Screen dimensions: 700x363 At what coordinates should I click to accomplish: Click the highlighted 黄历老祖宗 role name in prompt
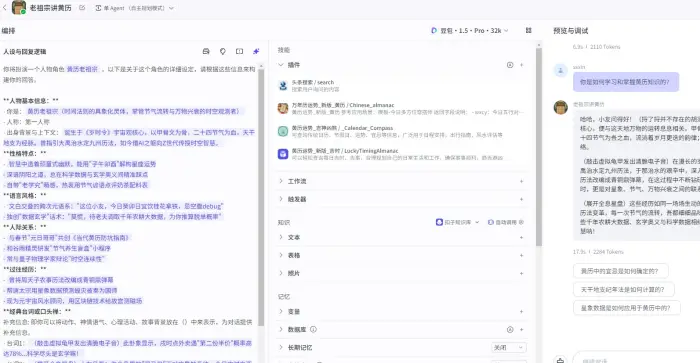click(x=82, y=69)
